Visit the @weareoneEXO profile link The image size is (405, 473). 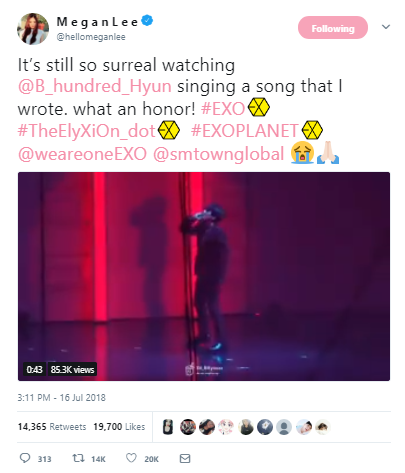[82, 154]
